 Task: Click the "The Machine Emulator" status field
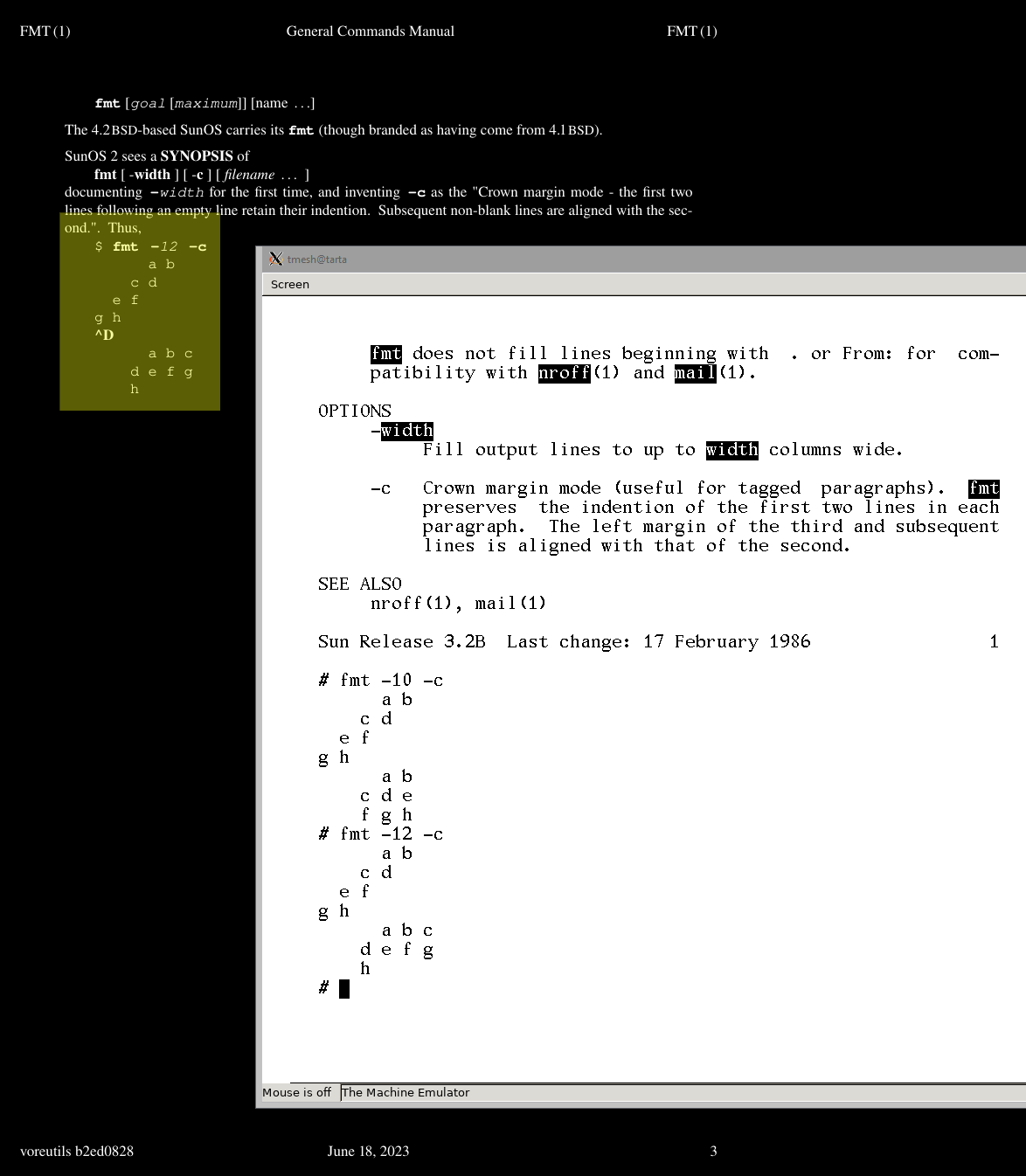(406, 1093)
